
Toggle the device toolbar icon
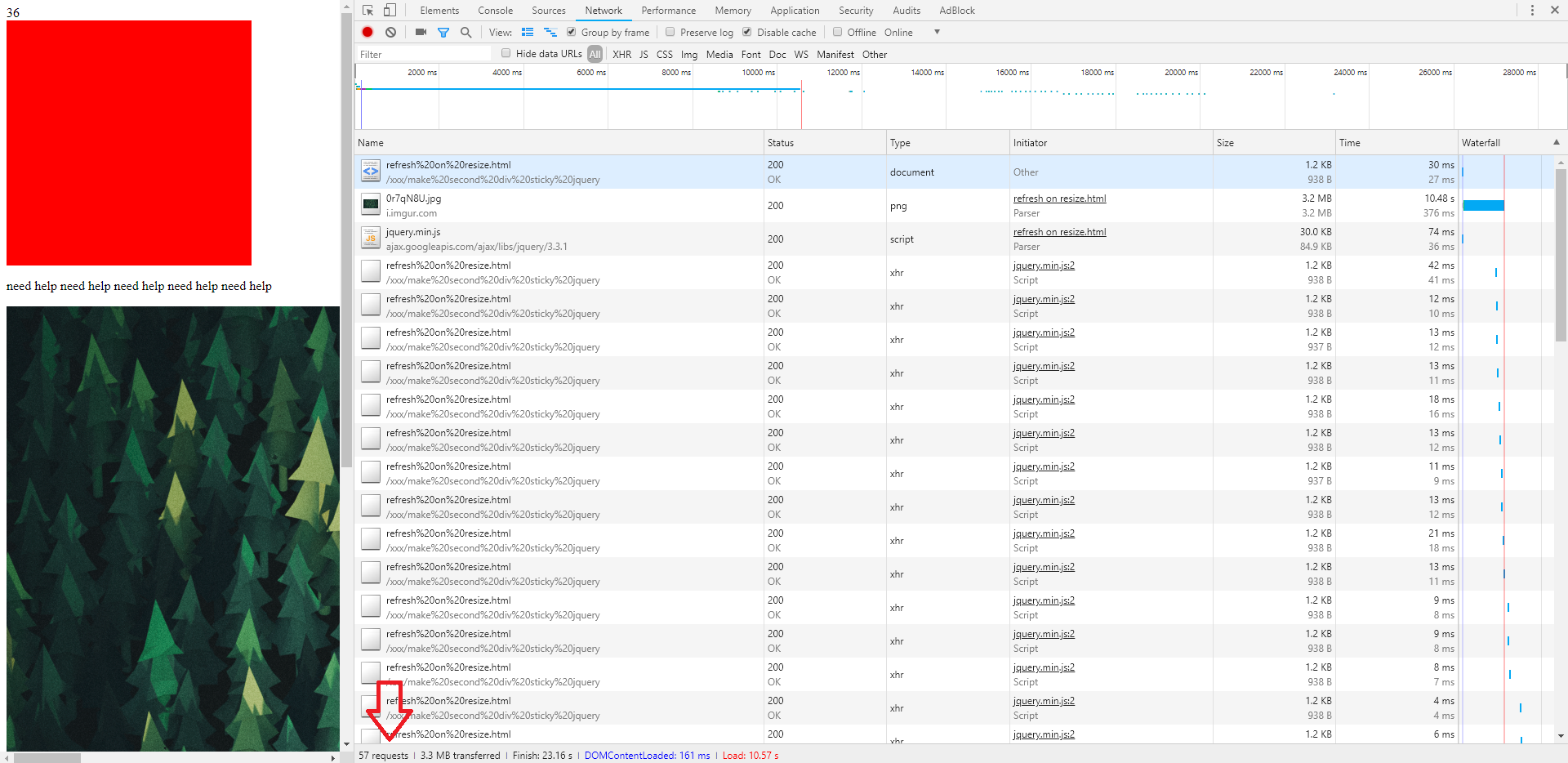point(390,10)
